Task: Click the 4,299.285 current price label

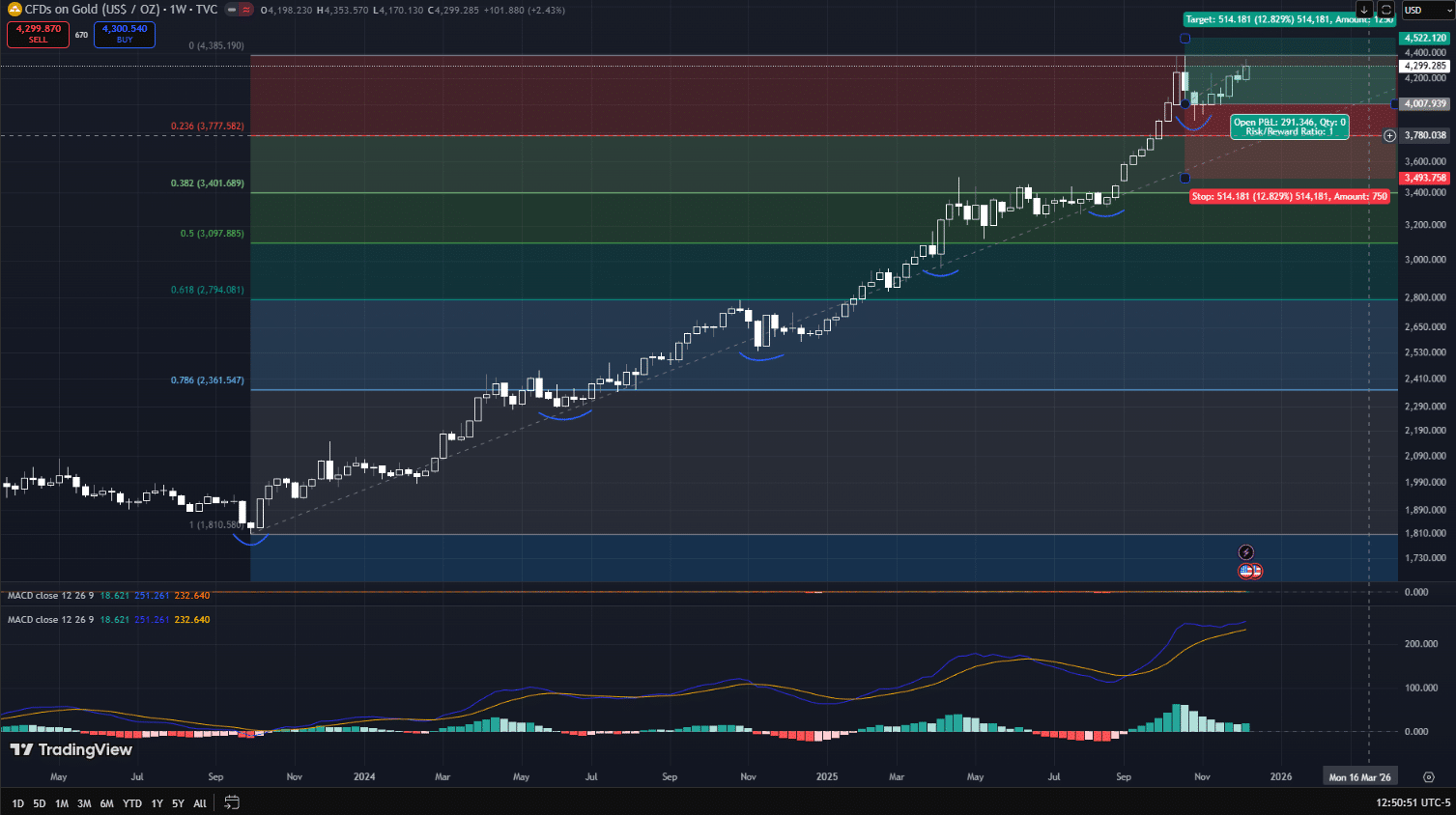Action: pos(1425,66)
